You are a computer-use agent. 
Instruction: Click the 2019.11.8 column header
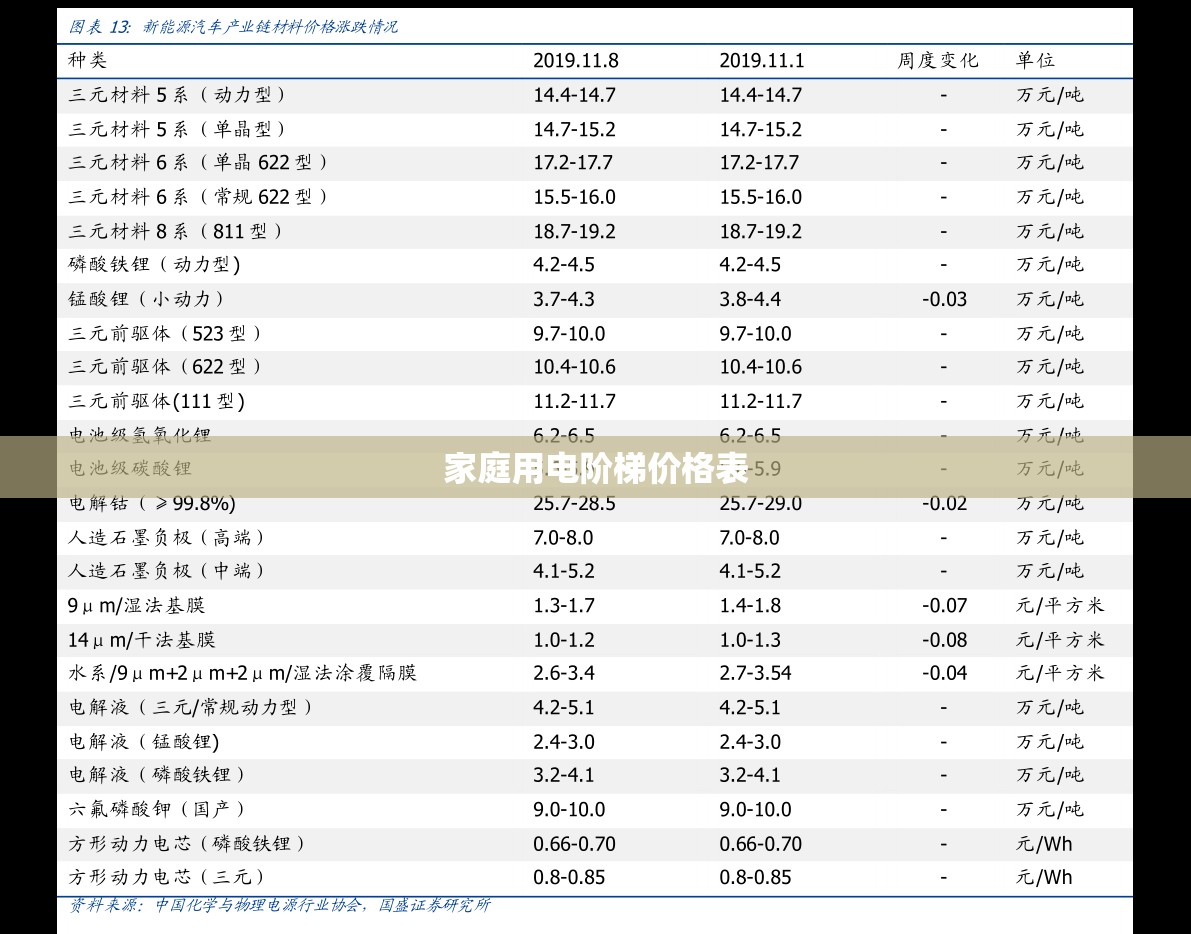576,61
